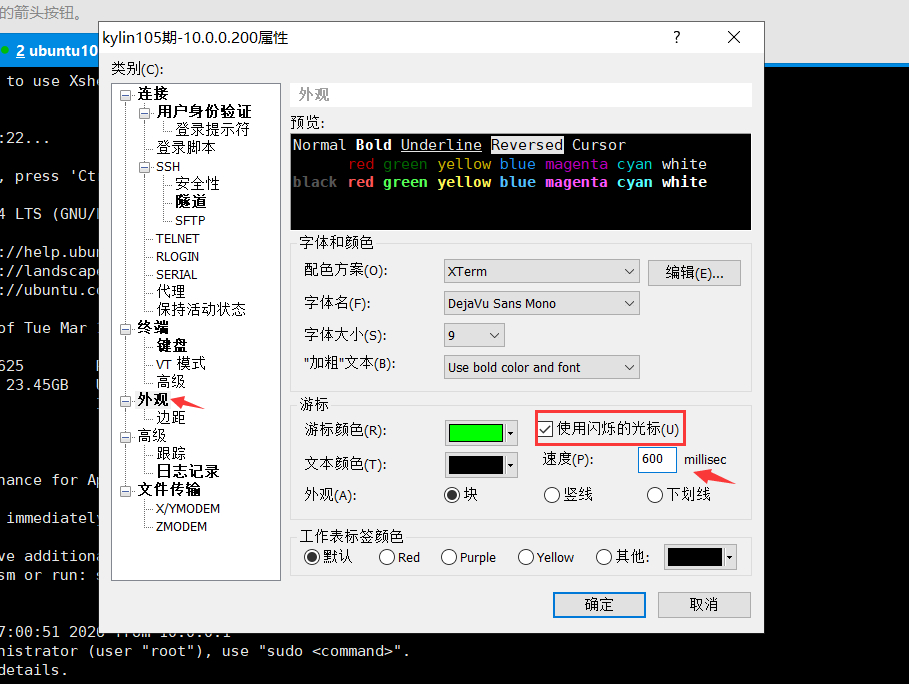The image size is (909, 684).
Task: Open the 保持活动状态 settings page
Action: pos(201,310)
